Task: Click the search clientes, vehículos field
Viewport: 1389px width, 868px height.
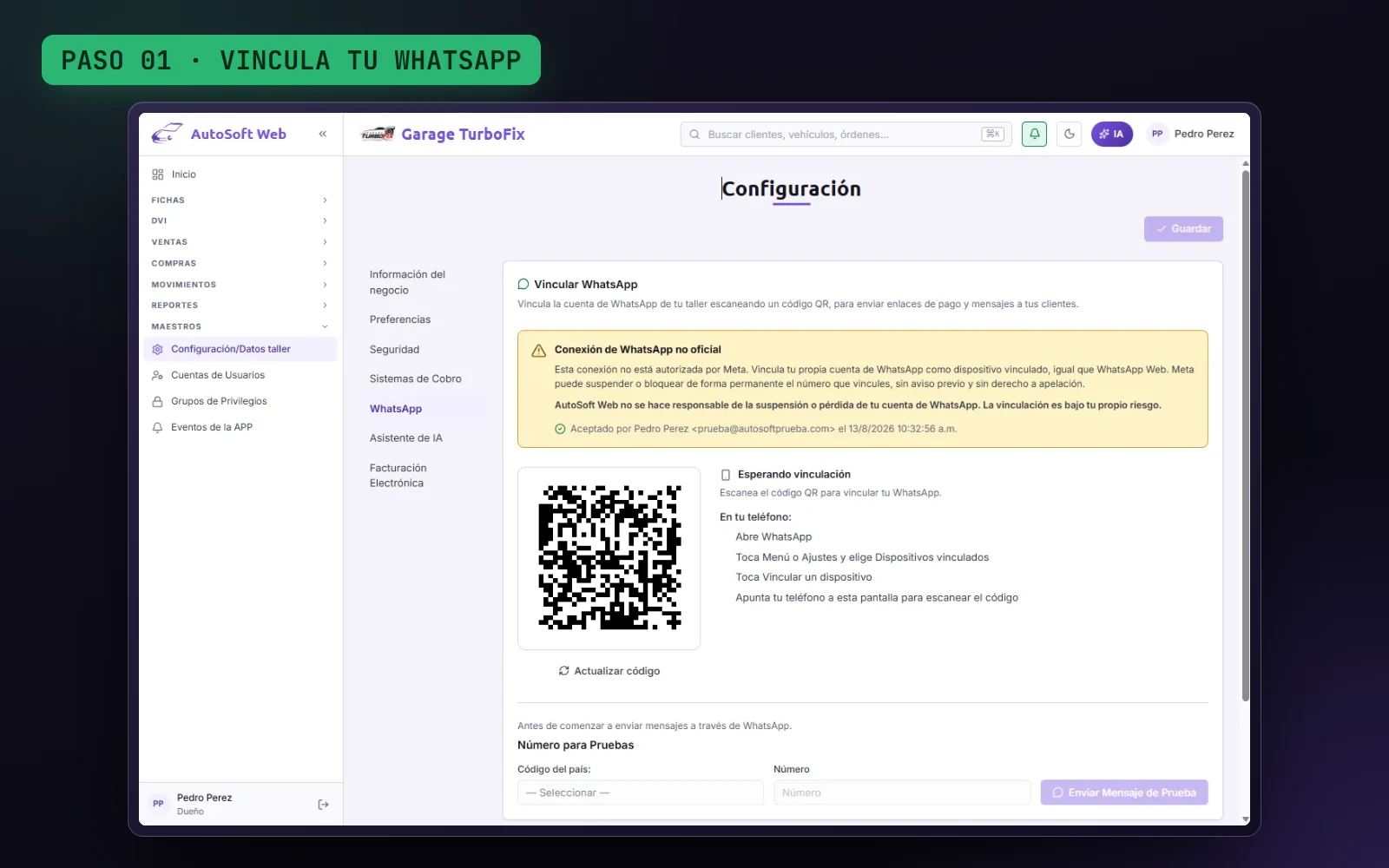Action: click(846, 134)
